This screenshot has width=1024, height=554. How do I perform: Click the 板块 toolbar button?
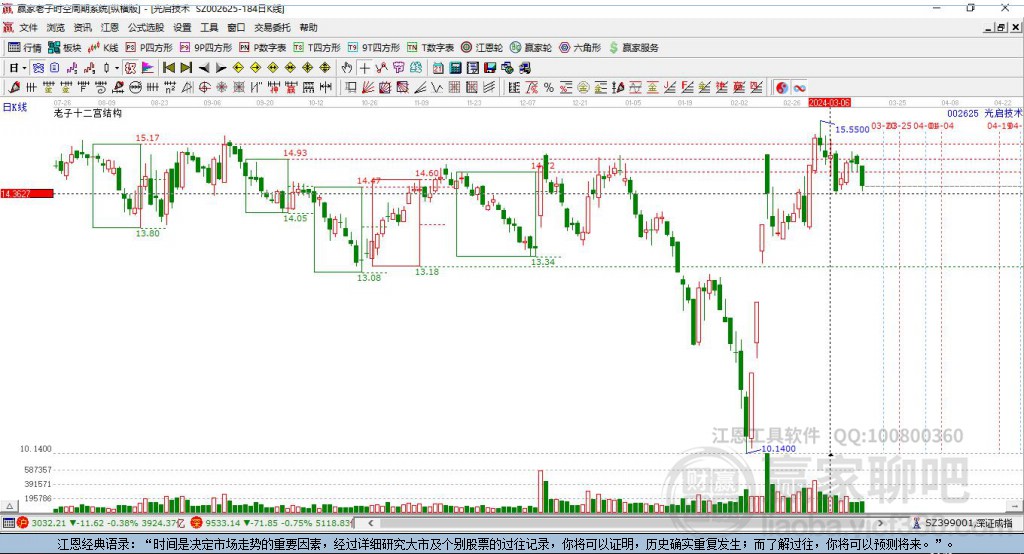coord(65,48)
